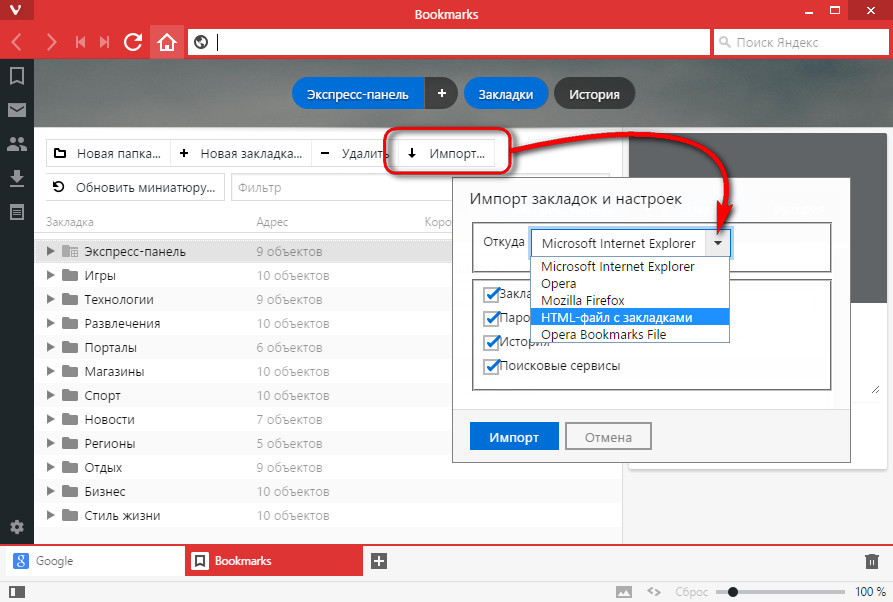
Task: Open the Экспресс-панель page tab
Action: click(358, 93)
